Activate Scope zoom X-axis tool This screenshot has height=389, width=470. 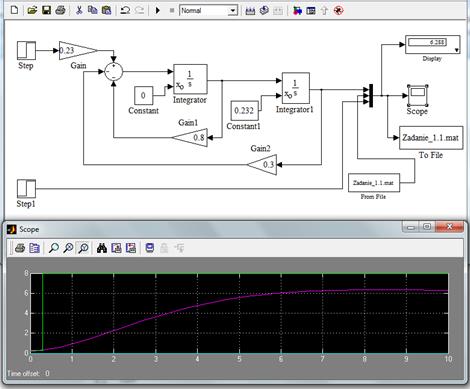[x=68, y=248]
